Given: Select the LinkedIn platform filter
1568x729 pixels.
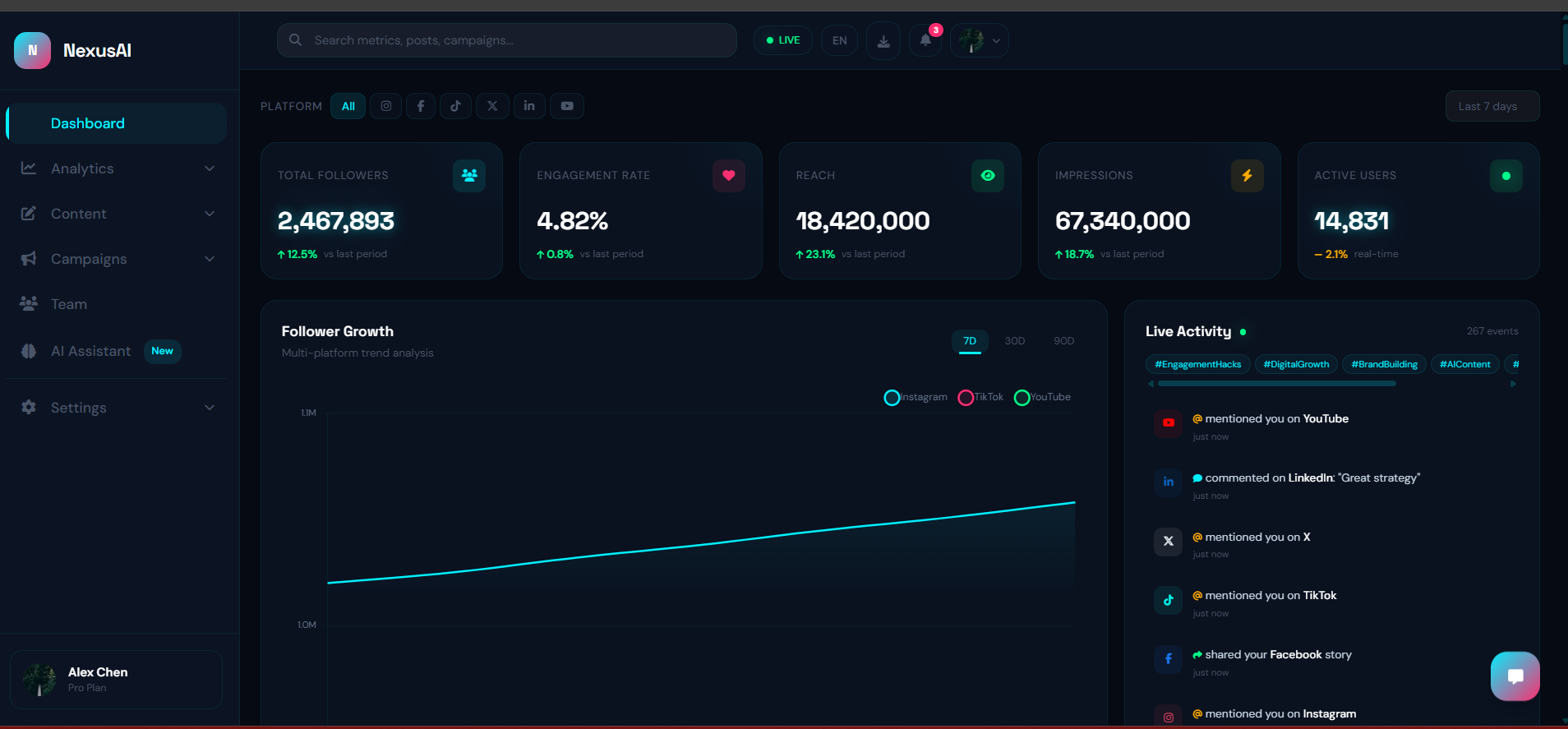Looking at the screenshot, I should pyautogui.click(x=529, y=106).
